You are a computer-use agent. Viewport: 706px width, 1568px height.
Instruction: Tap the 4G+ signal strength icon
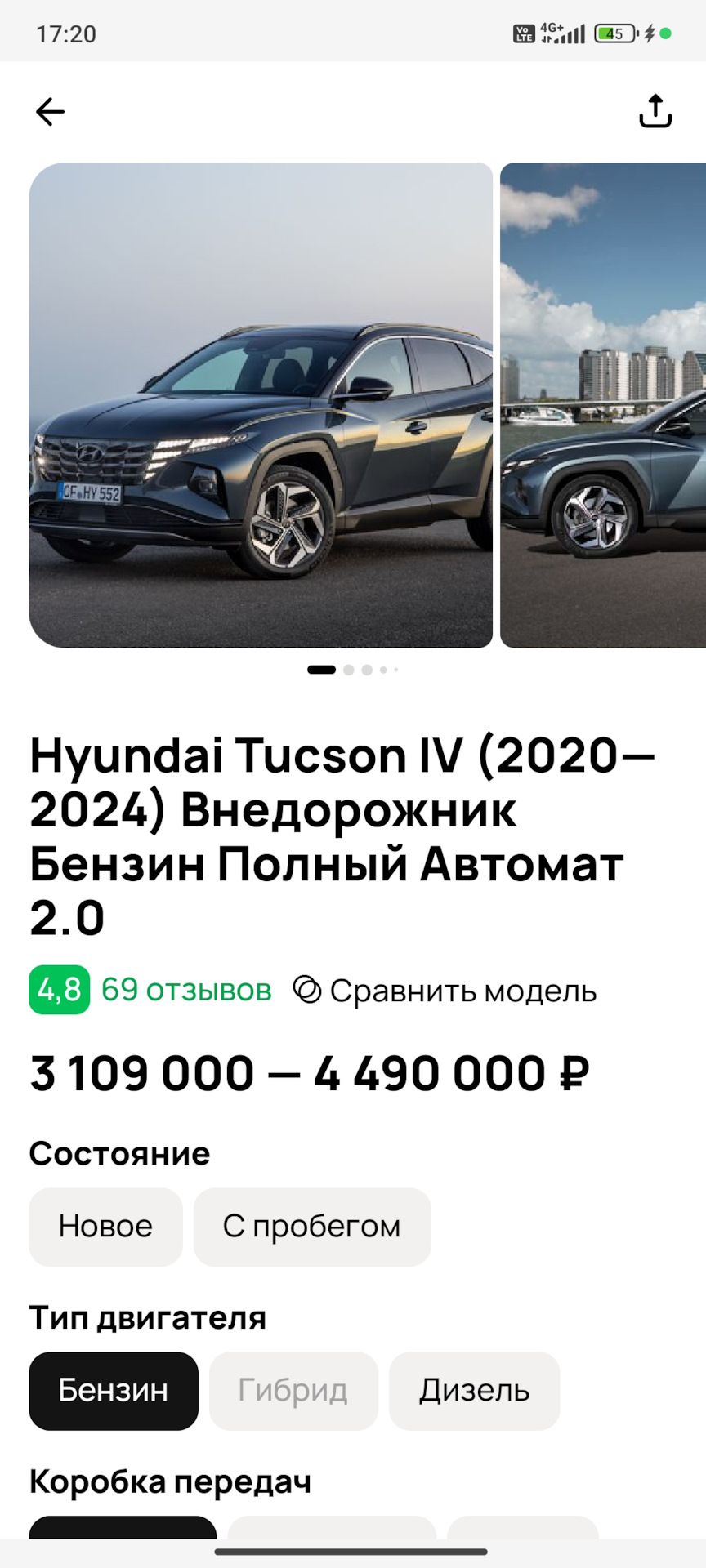pyautogui.click(x=563, y=33)
